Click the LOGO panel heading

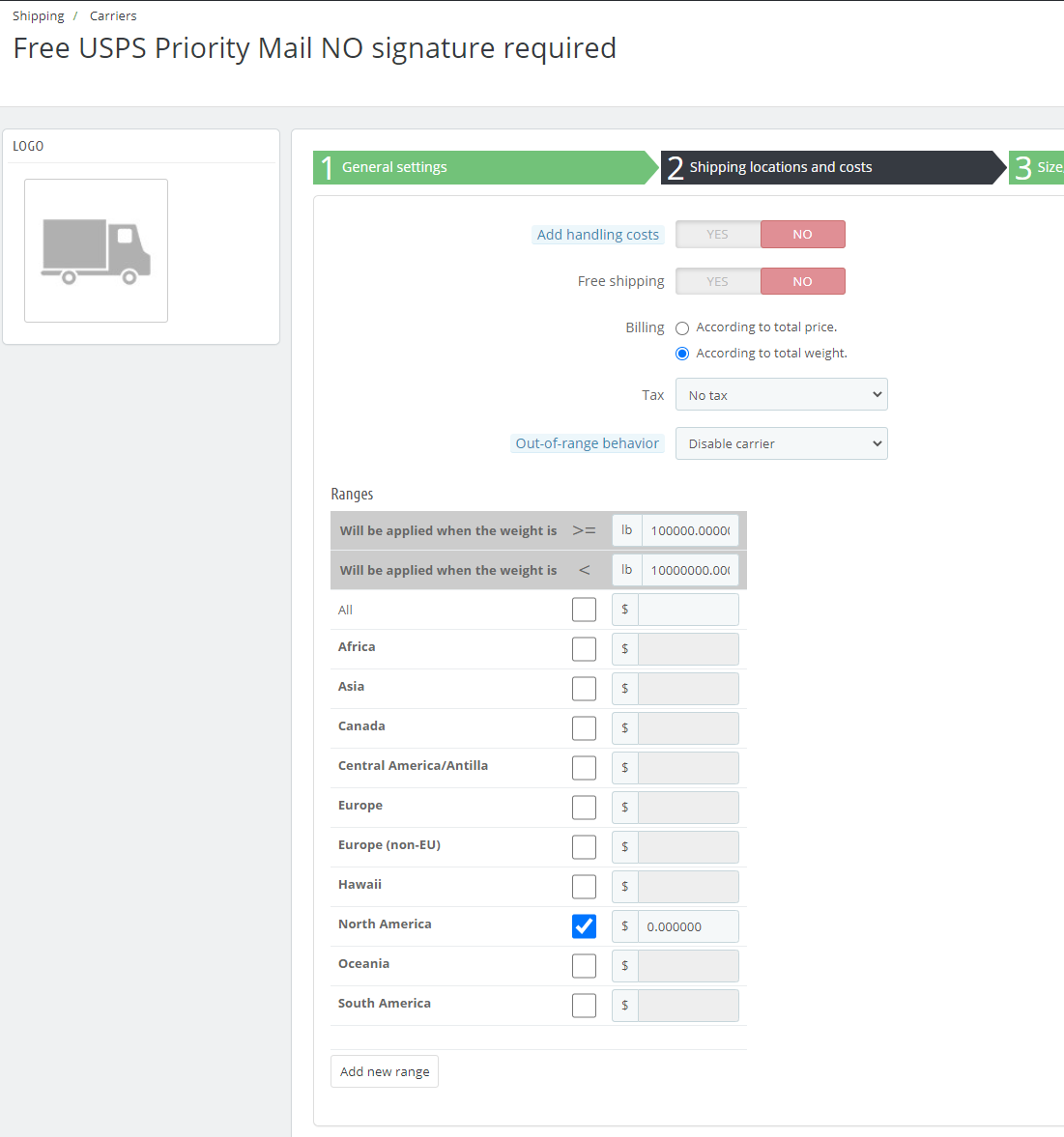point(28,146)
